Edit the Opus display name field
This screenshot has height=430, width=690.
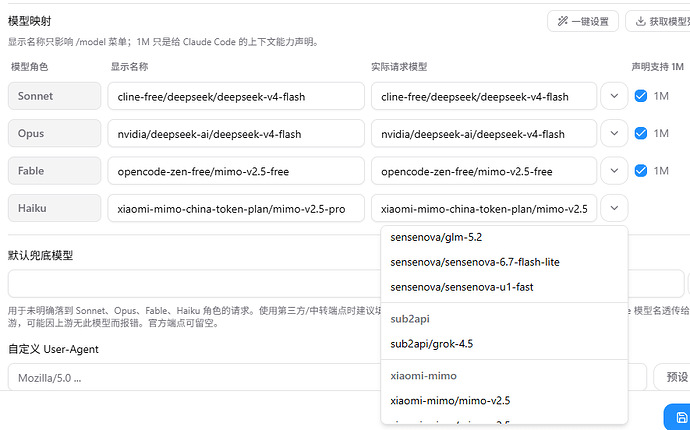(x=236, y=133)
